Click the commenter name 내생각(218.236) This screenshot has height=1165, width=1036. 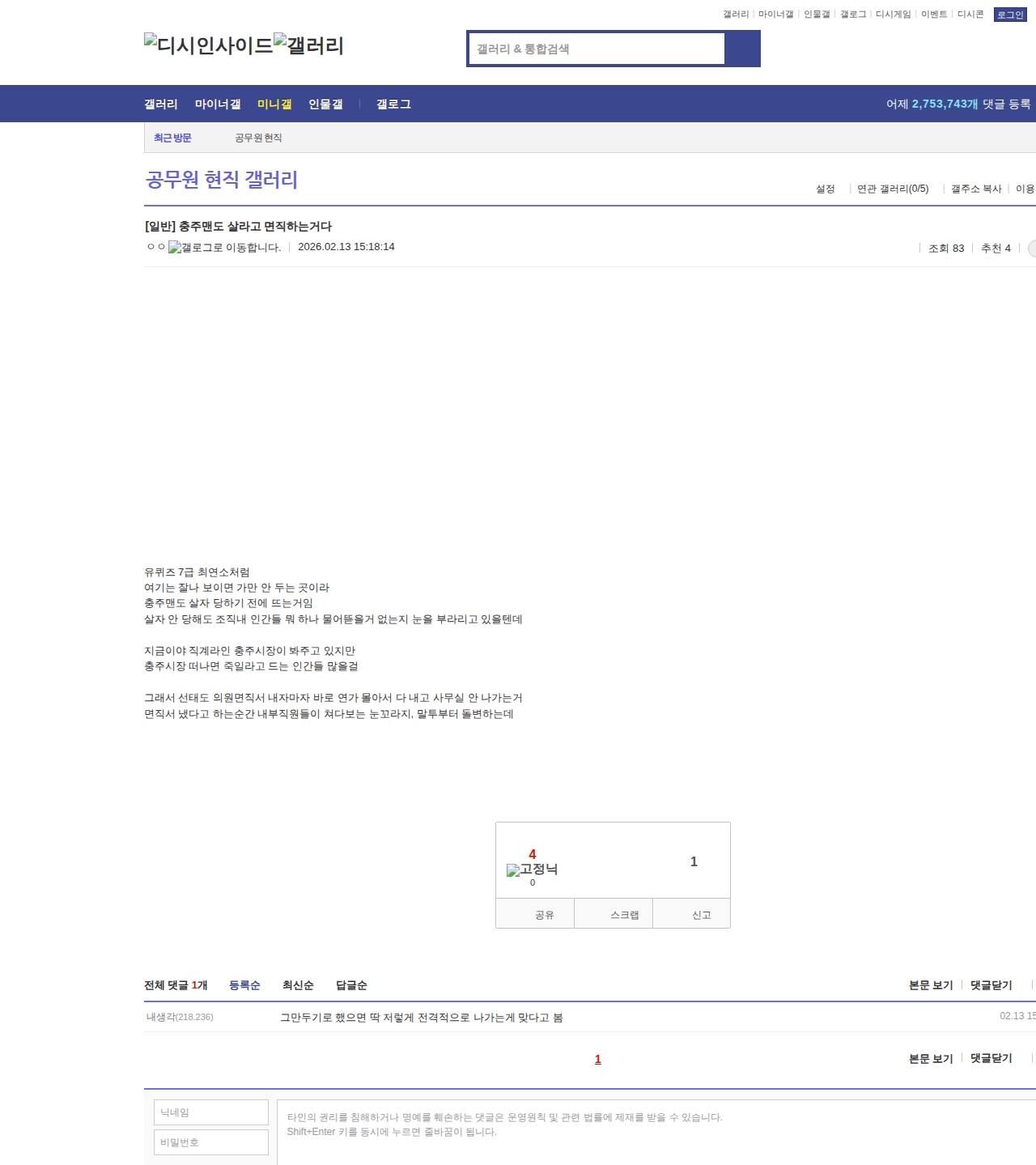180,1017
